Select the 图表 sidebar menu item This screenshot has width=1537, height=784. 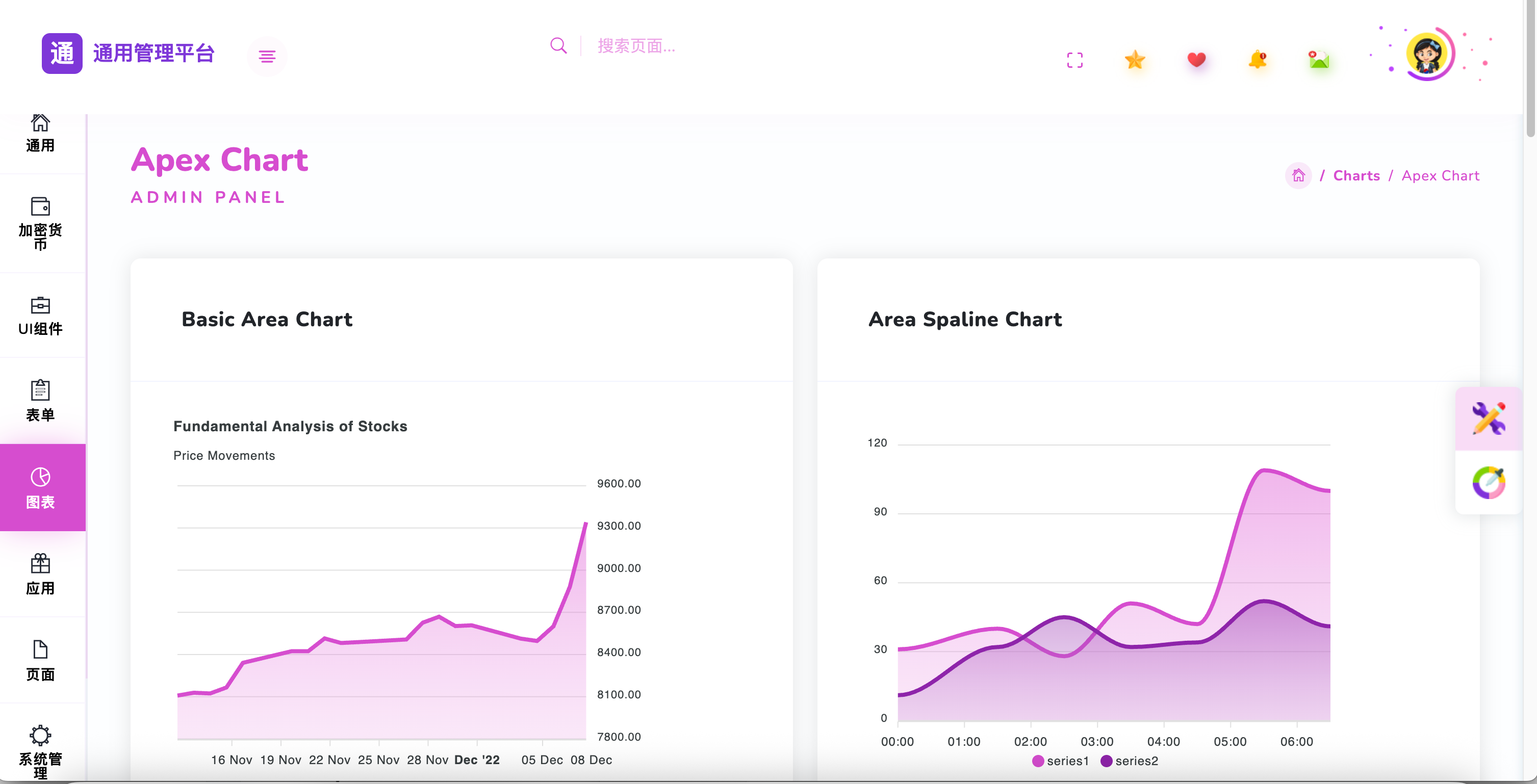pos(41,487)
